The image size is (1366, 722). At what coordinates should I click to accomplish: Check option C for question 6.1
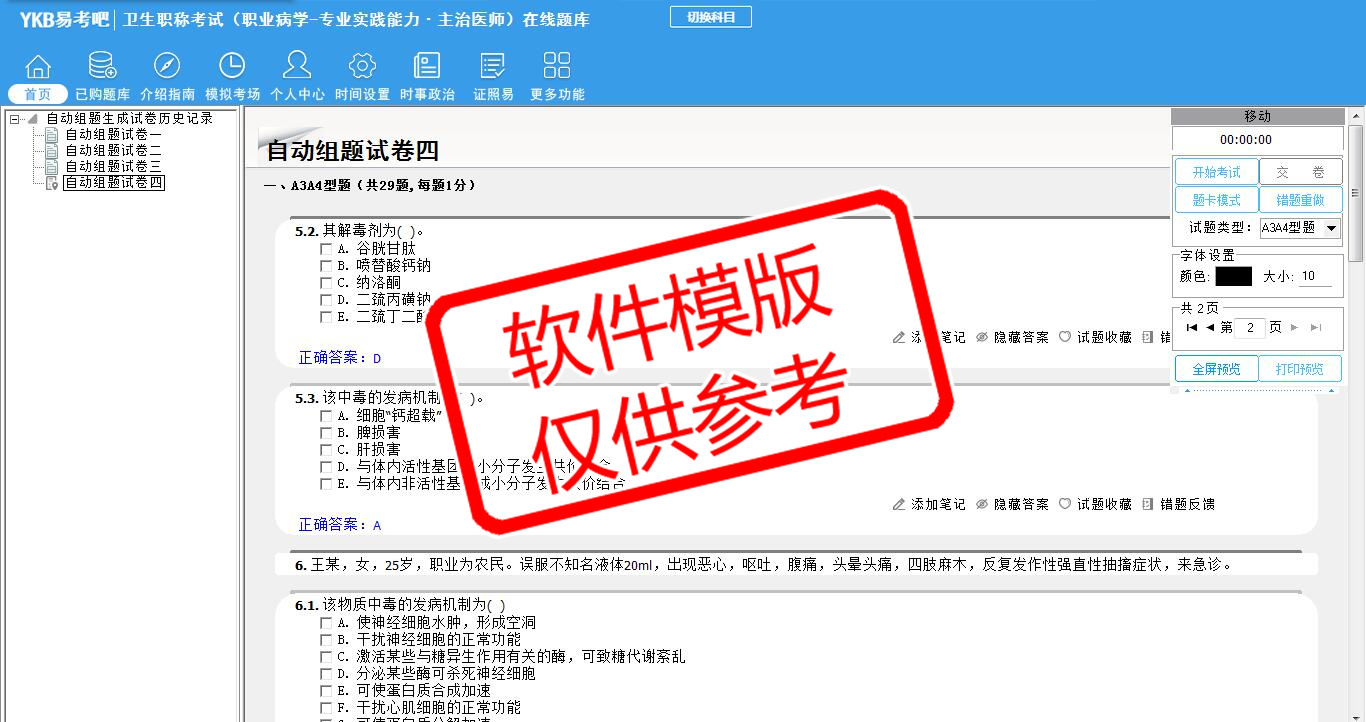[x=326, y=657]
